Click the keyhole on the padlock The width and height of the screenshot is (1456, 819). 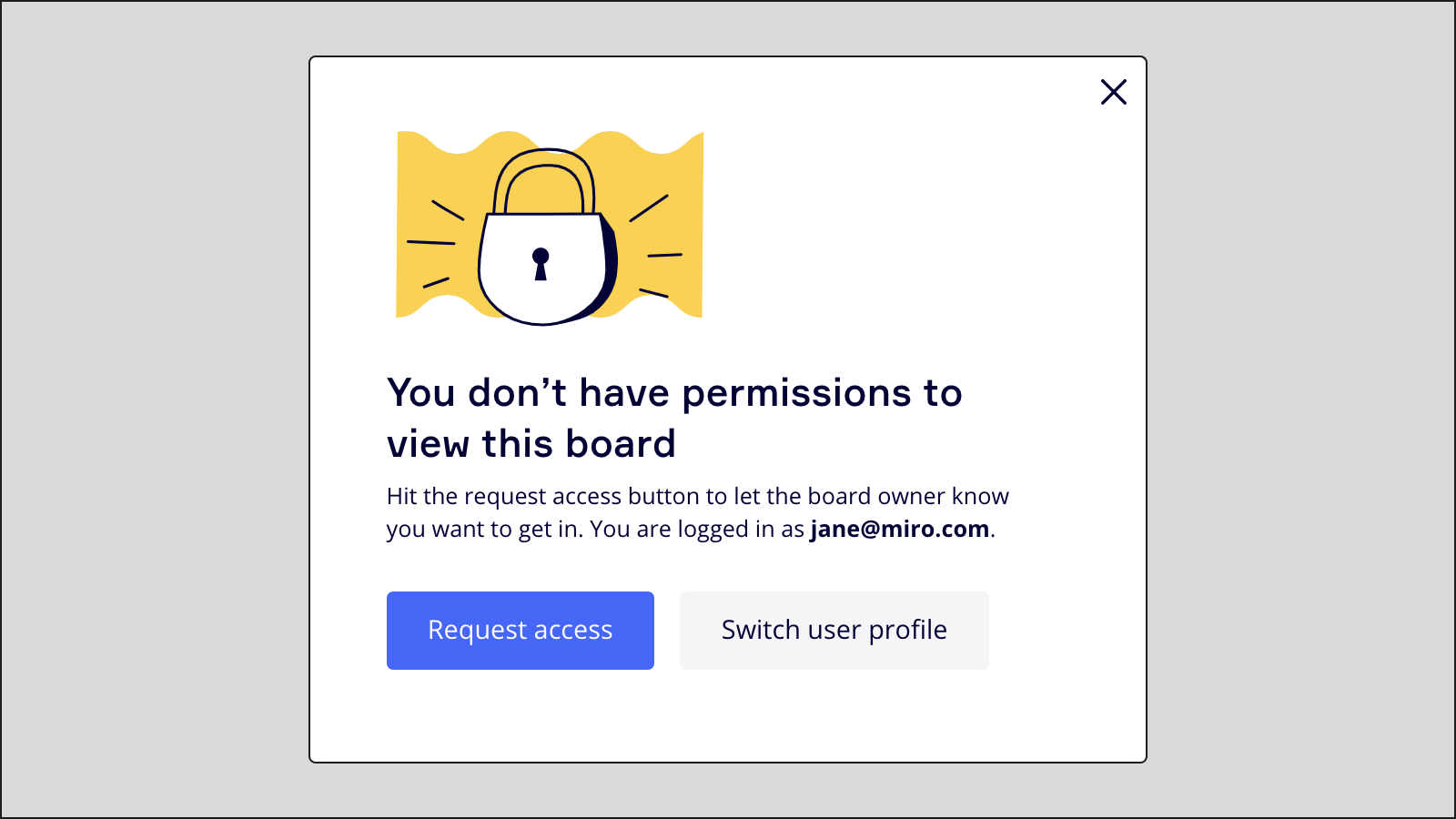tap(541, 263)
